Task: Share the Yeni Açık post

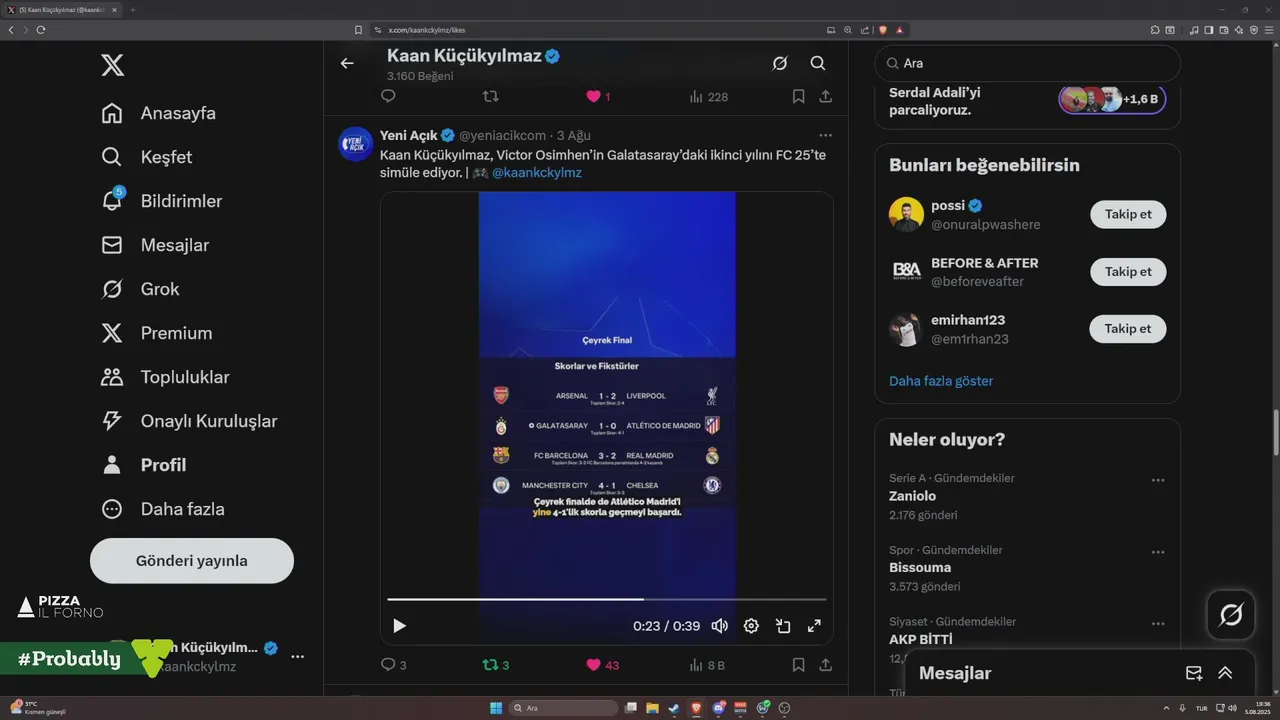Action: tap(826, 665)
